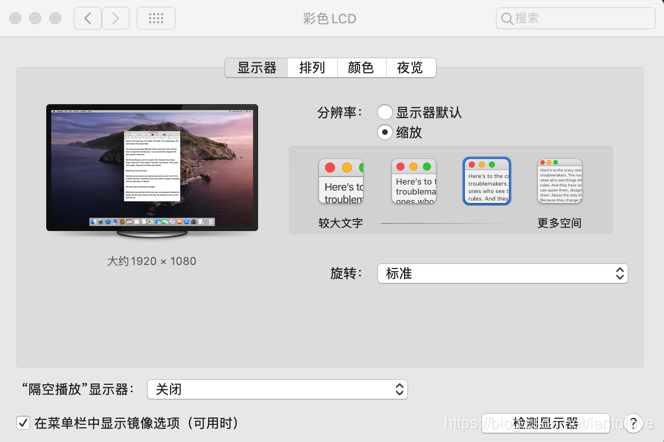Screen dimensions: 664x442
Task: Click the magnifier icon in search box
Action: click(x=506, y=18)
